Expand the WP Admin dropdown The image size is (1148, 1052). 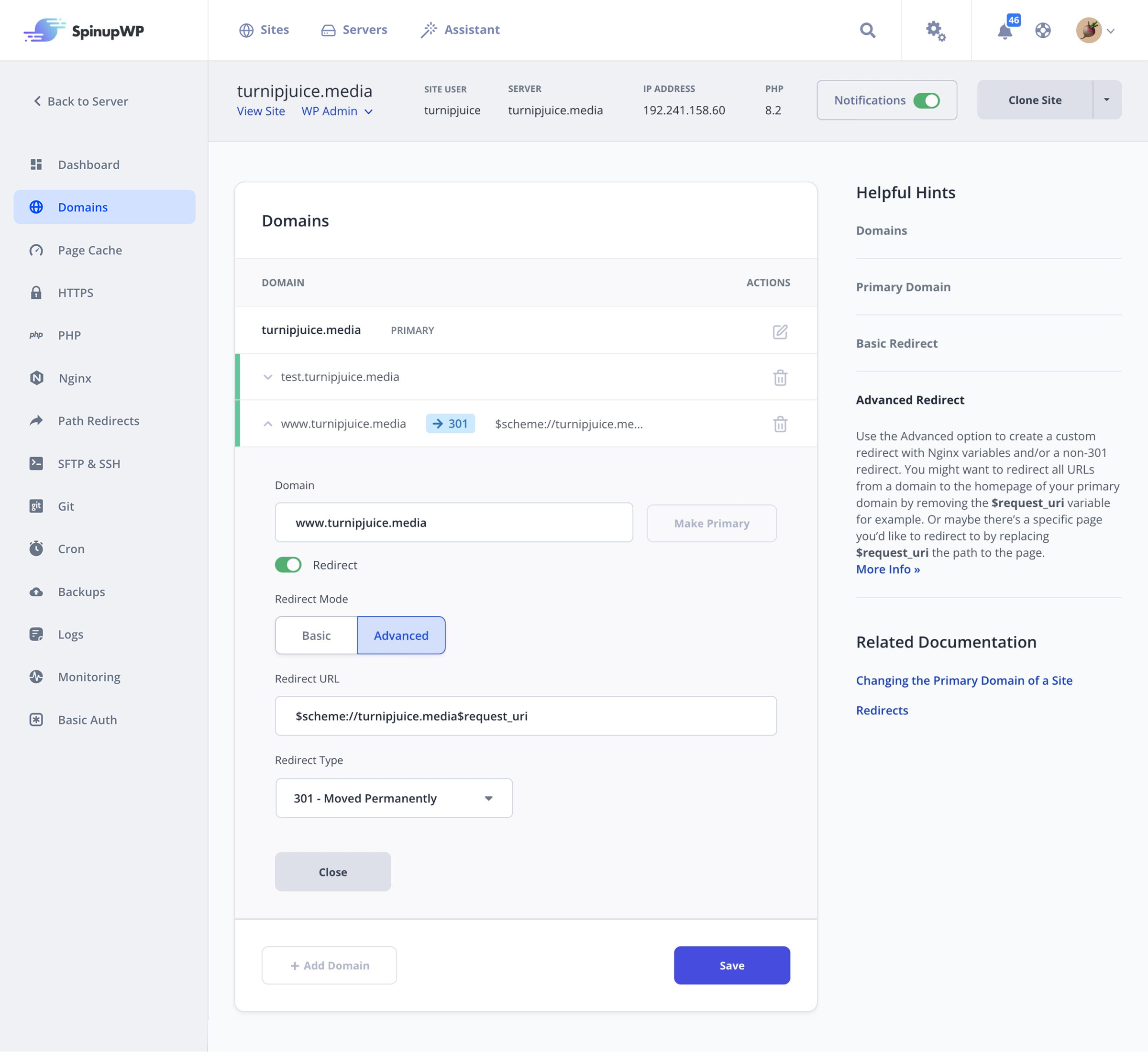pos(337,111)
